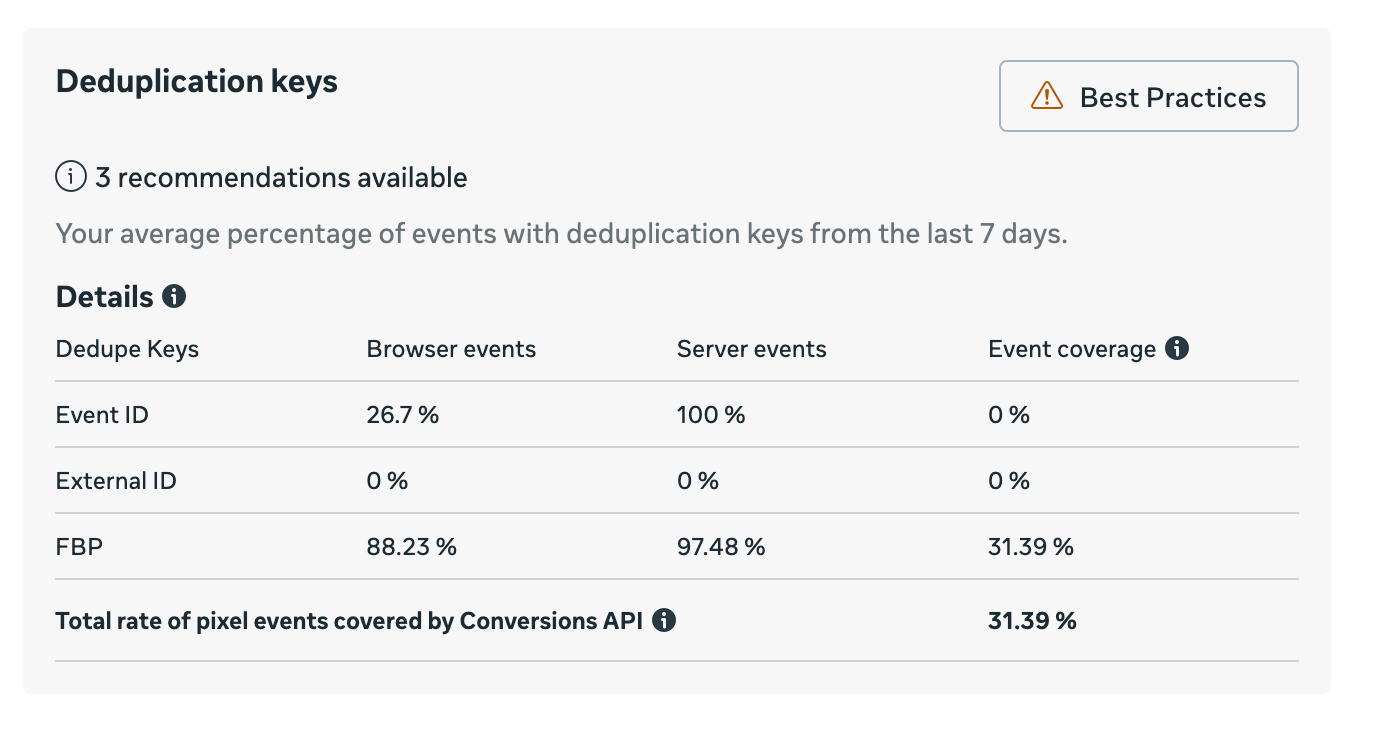Screen dimensions: 1378x742
Task: Click the Event ID row label
Action: [102, 415]
